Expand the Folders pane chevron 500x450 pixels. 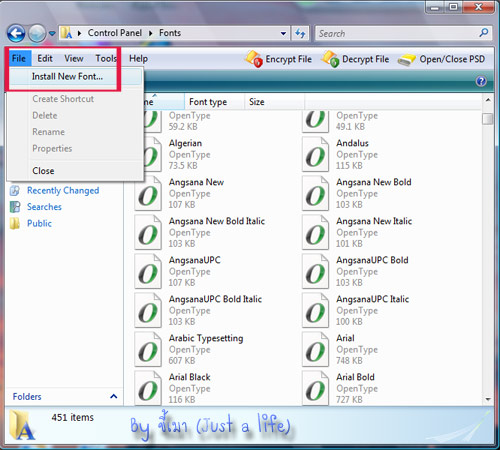tap(114, 396)
